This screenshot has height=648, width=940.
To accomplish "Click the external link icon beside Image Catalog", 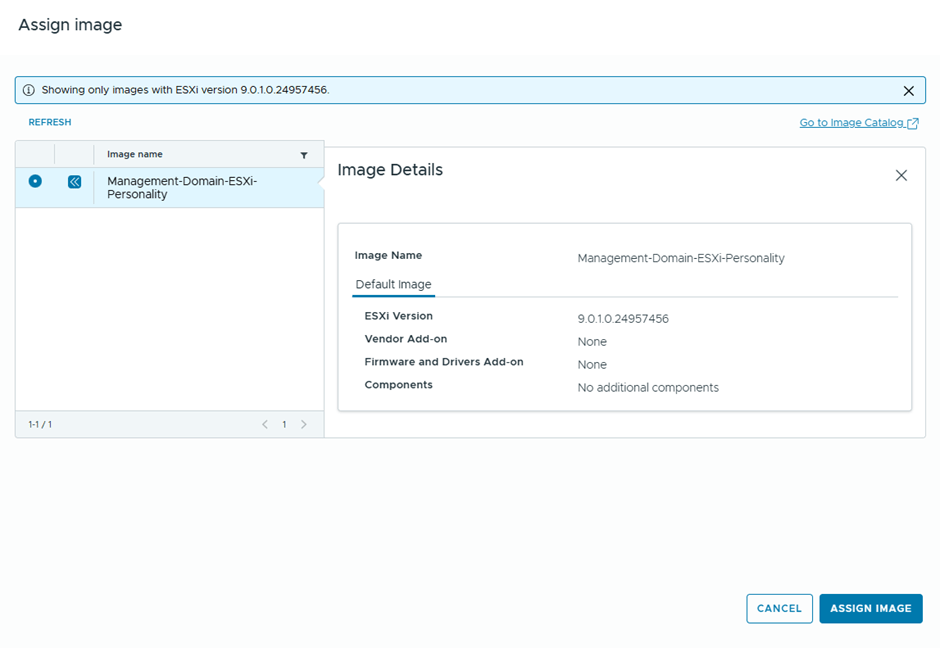I will point(913,123).
